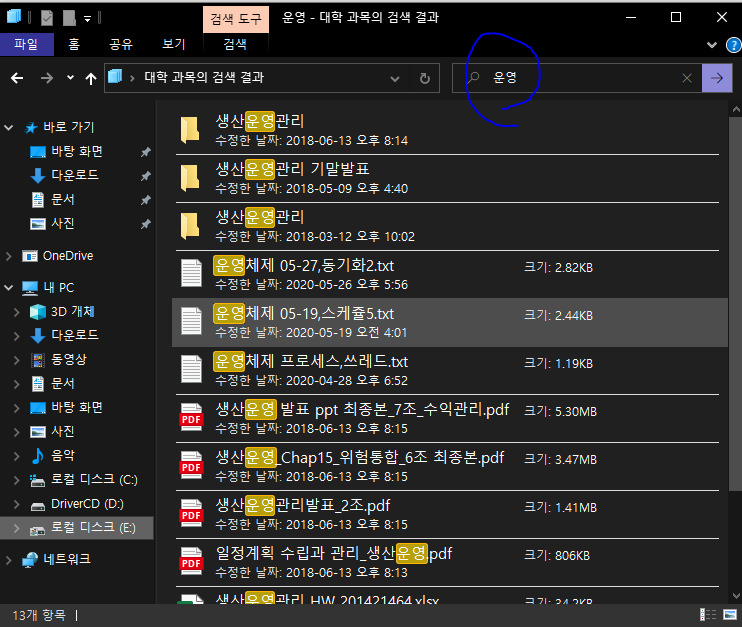Viewport: 742px width, 627px height.
Task: Refresh the search results
Action: 425,78
